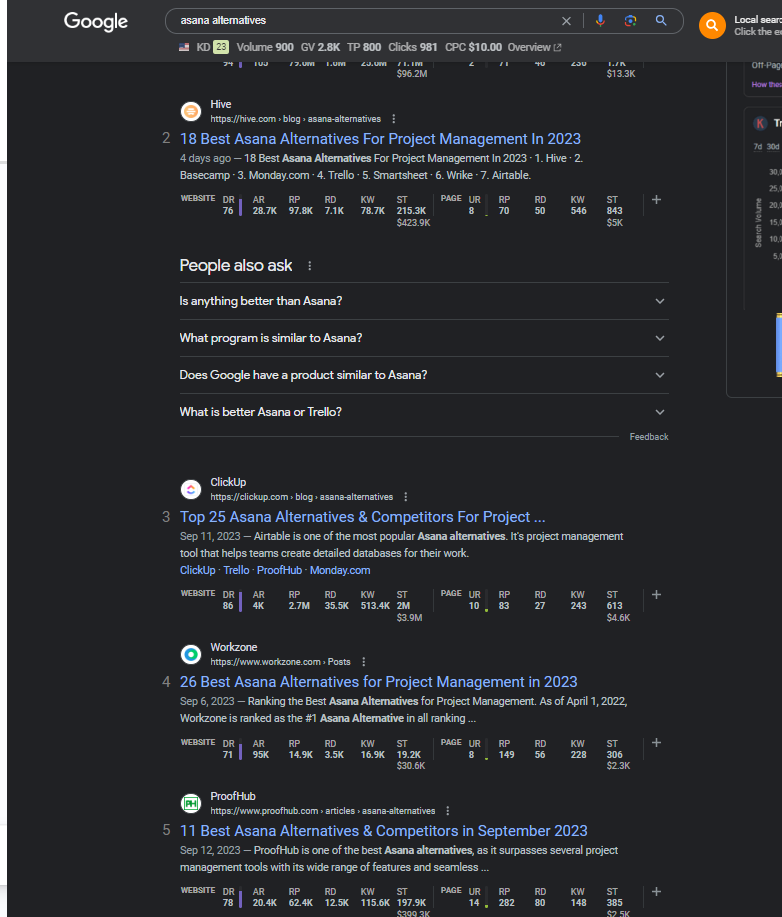
Task: Click the Hive site favicon
Action: point(191,111)
